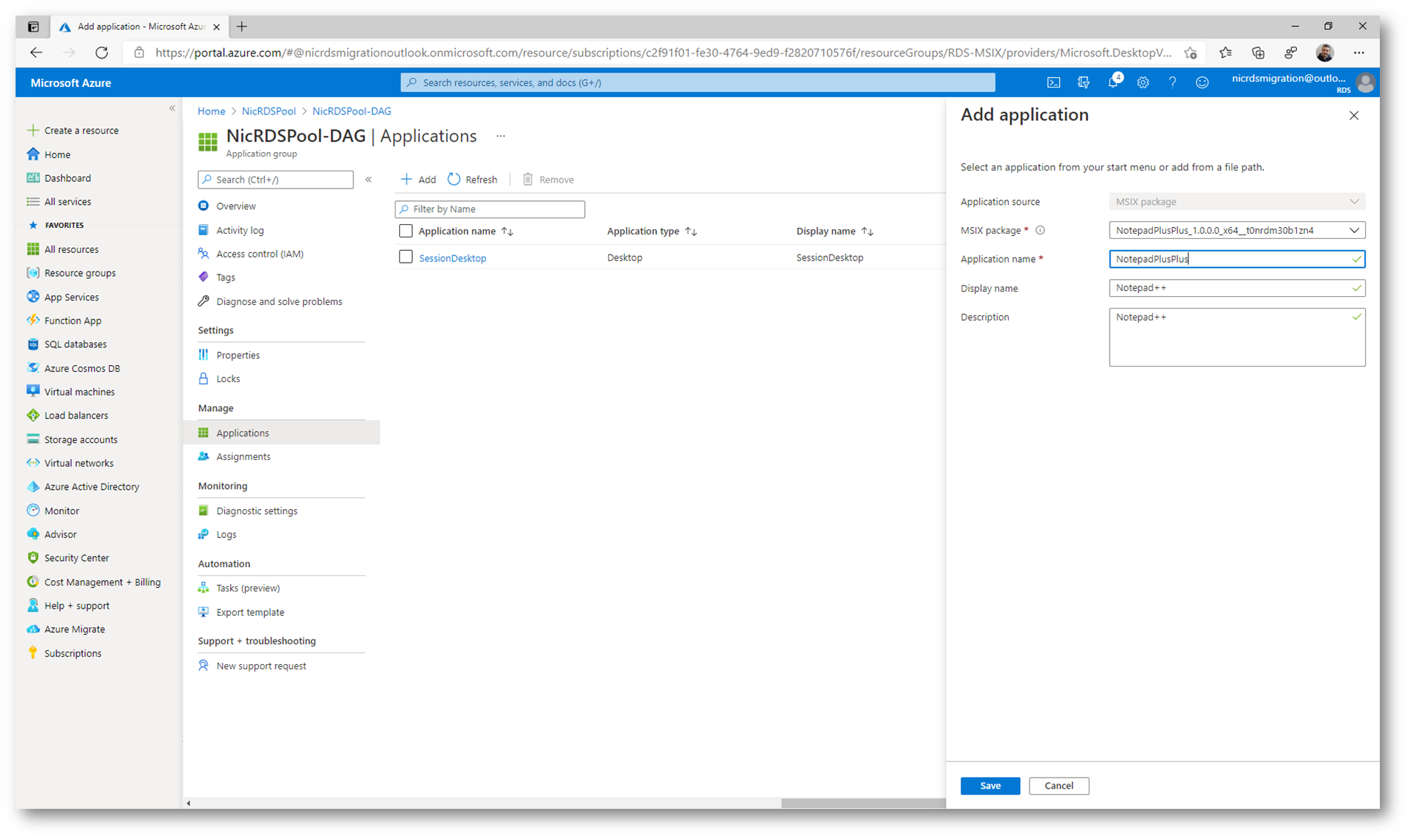The image size is (1411, 840).
Task: Click the MSIX package info icon
Action: (1041, 230)
